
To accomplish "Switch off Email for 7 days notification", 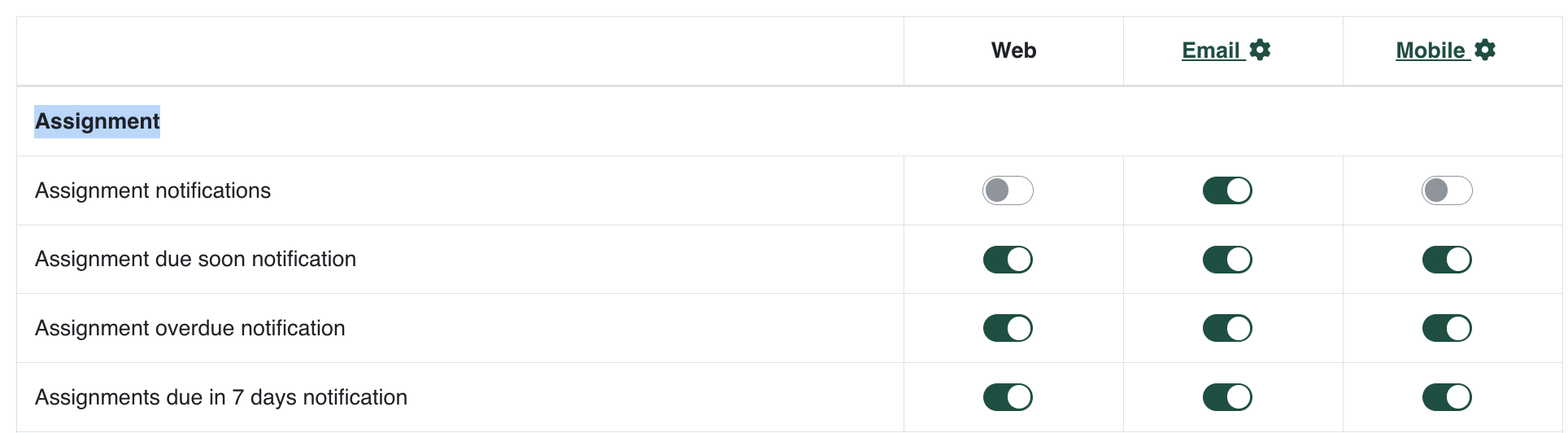I will 1227,397.
